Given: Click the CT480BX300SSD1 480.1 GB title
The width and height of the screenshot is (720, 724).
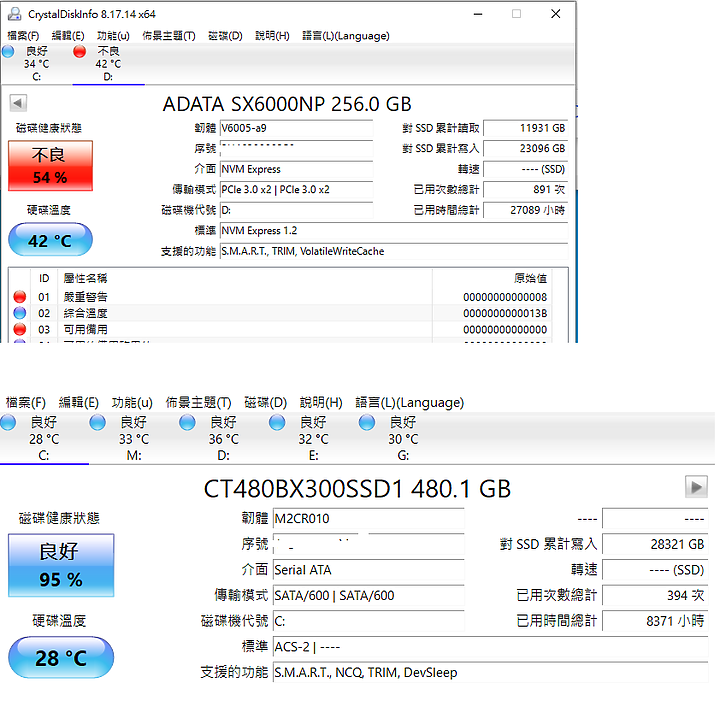Looking at the screenshot, I should 357,489.
